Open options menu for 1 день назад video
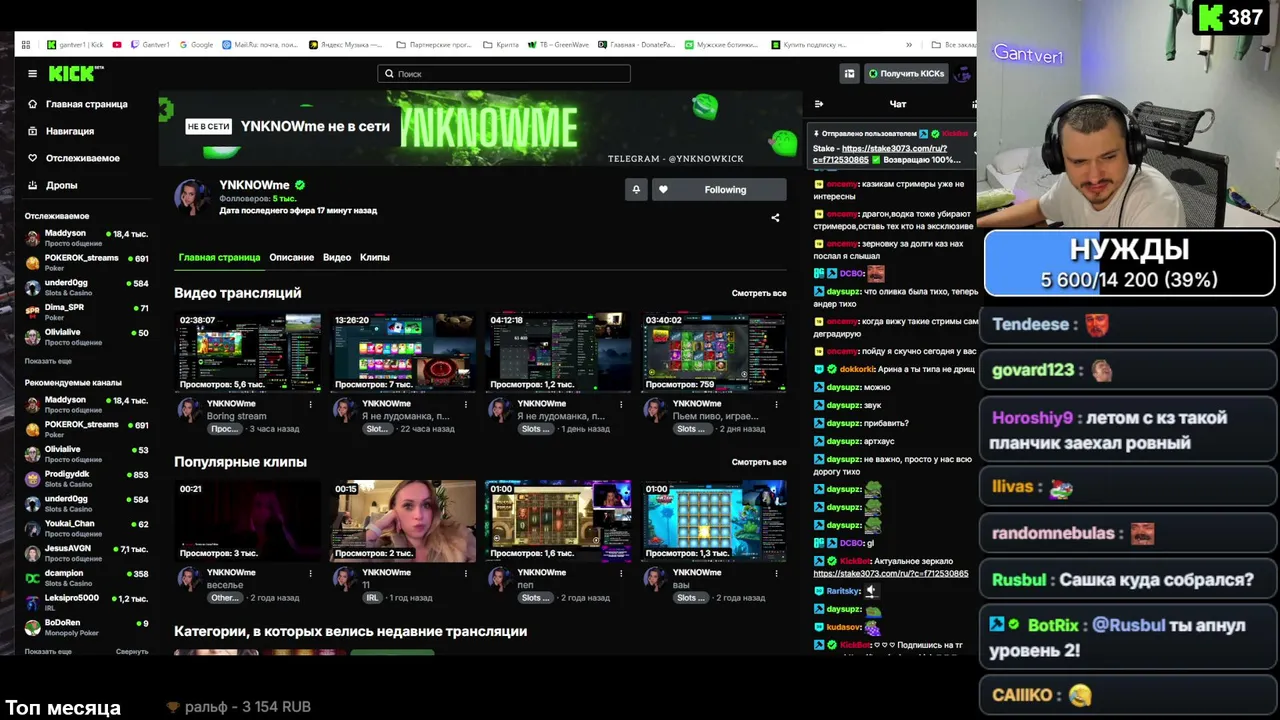 (x=621, y=404)
